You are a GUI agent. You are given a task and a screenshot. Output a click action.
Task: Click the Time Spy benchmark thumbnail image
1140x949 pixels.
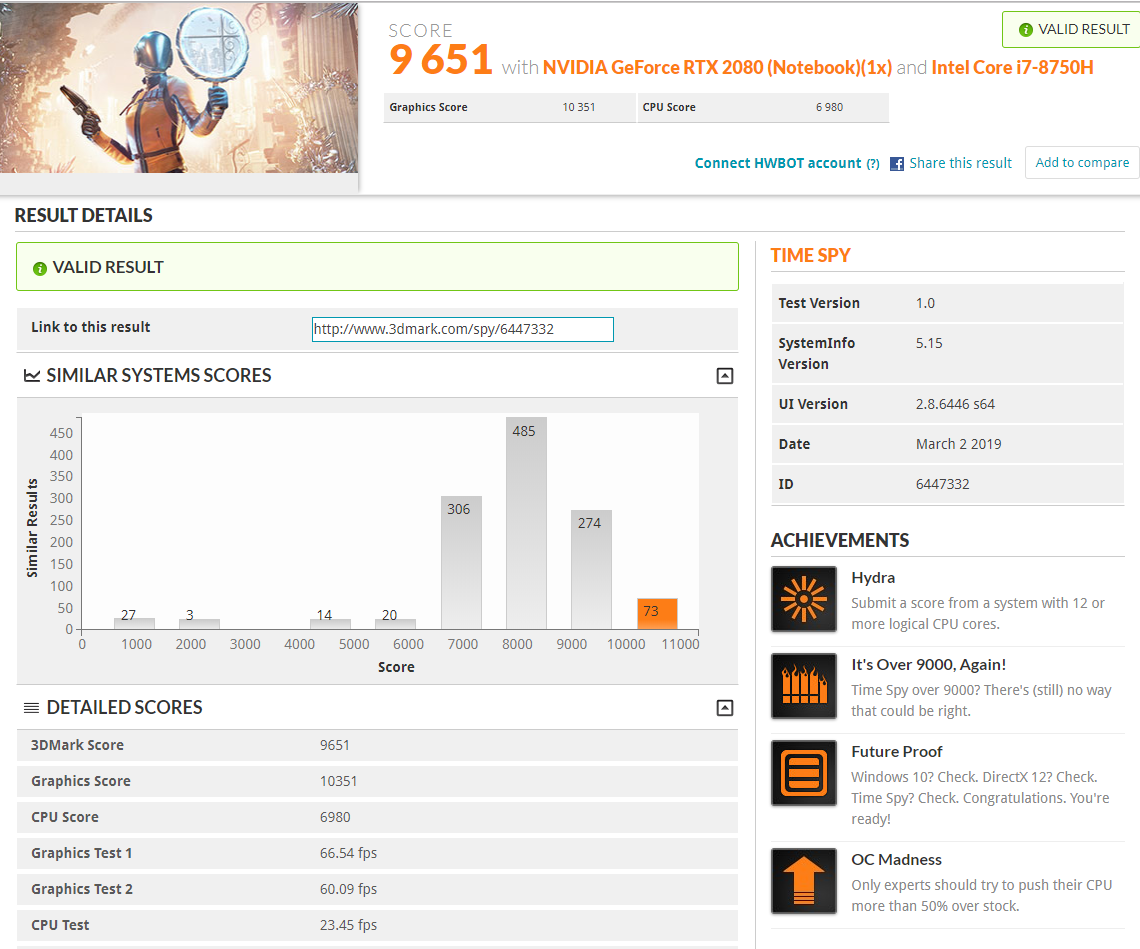click(x=179, y=87)
